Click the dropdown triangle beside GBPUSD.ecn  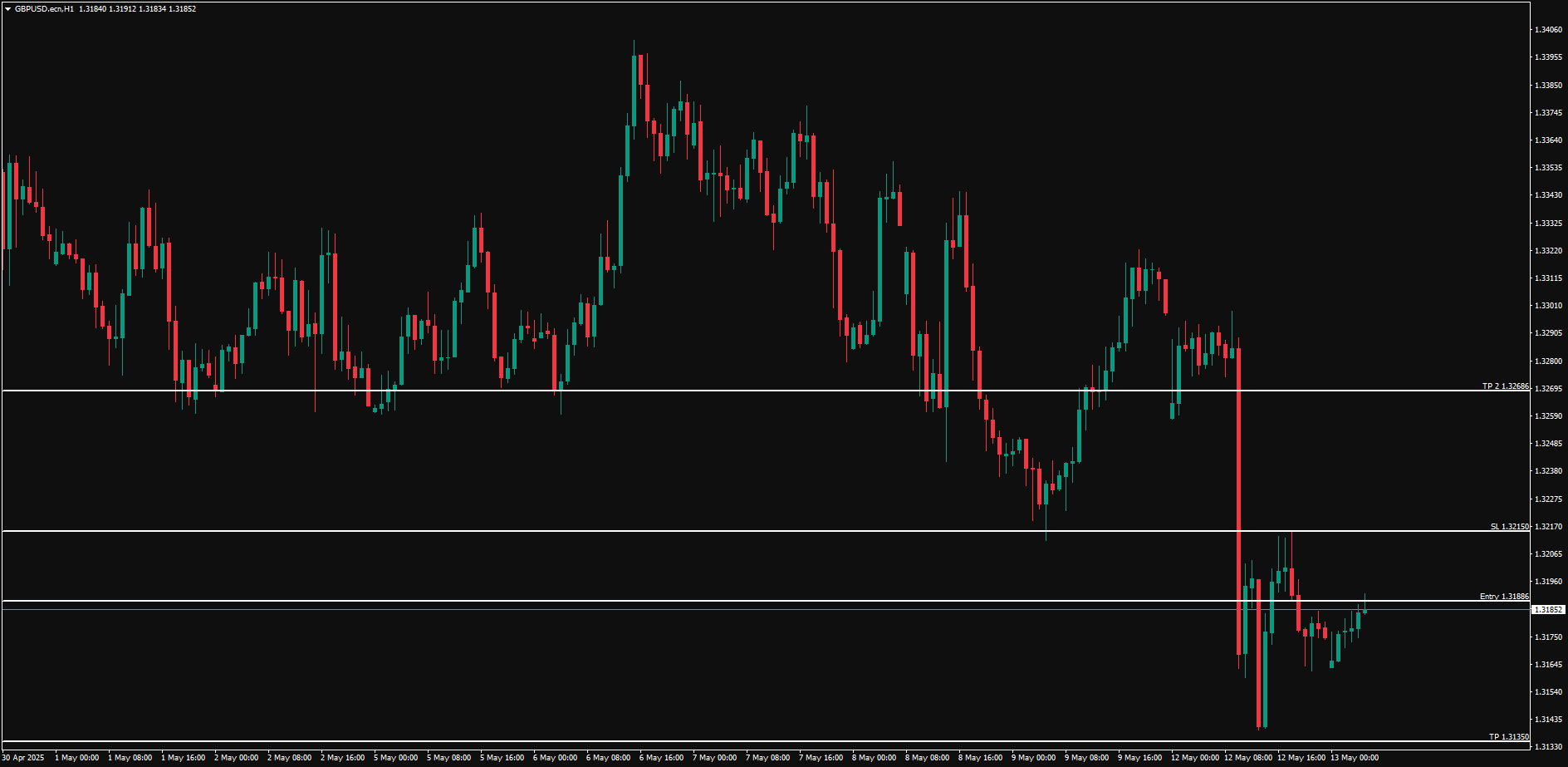7,9
